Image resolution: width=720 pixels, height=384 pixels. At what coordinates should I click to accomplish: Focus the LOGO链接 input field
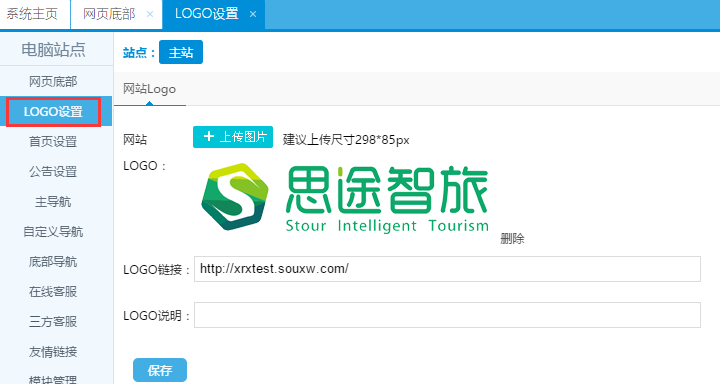pos(447,269)
